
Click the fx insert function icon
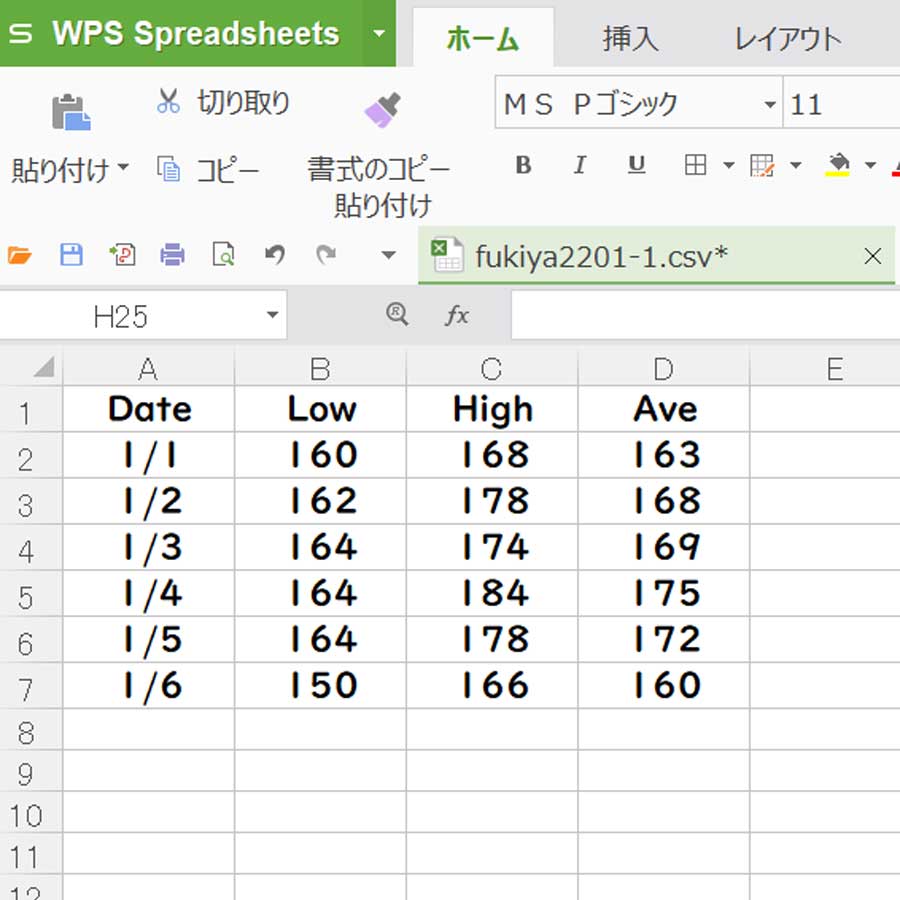[457, 315]
